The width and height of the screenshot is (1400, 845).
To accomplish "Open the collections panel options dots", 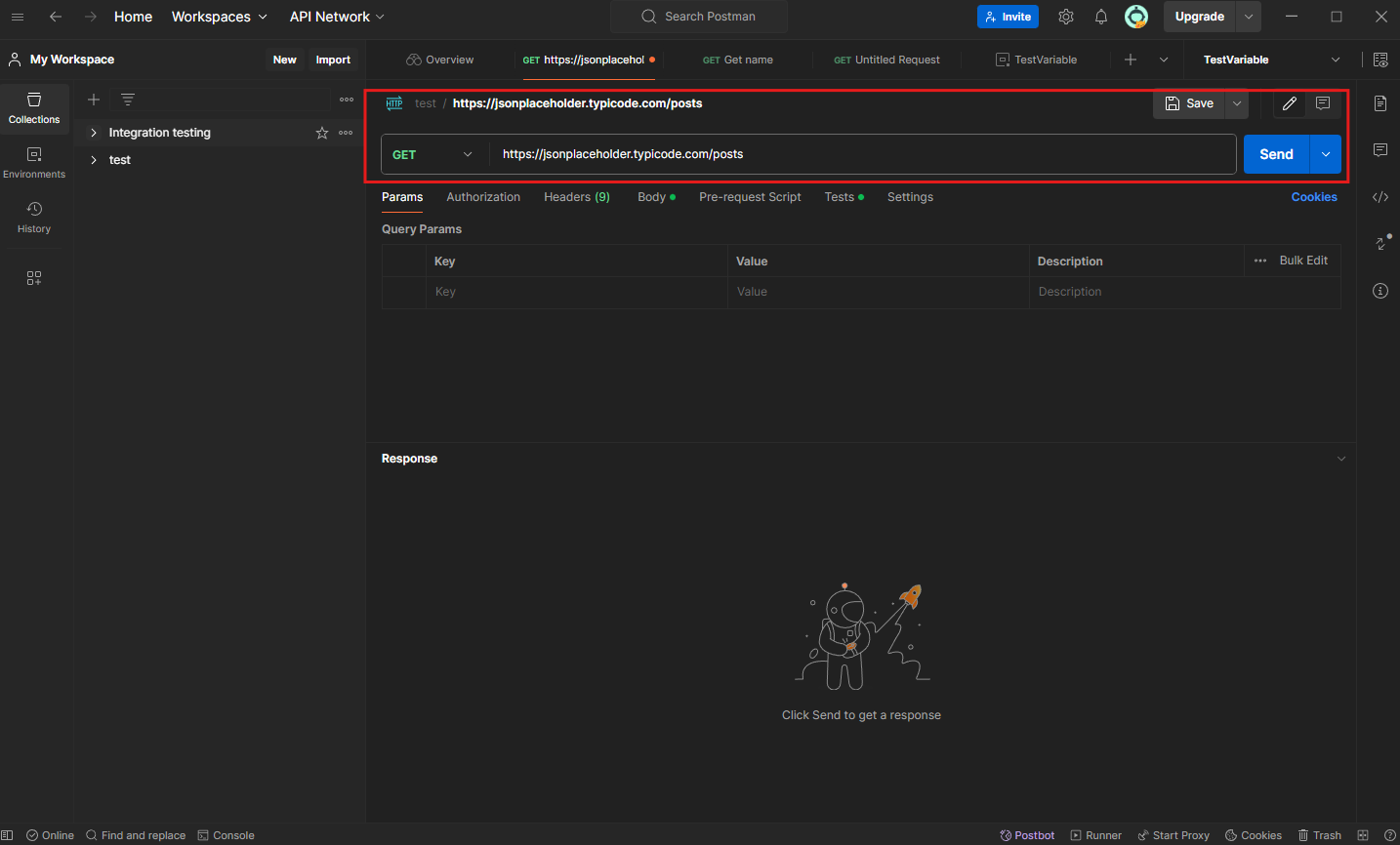I will (347, 100).
